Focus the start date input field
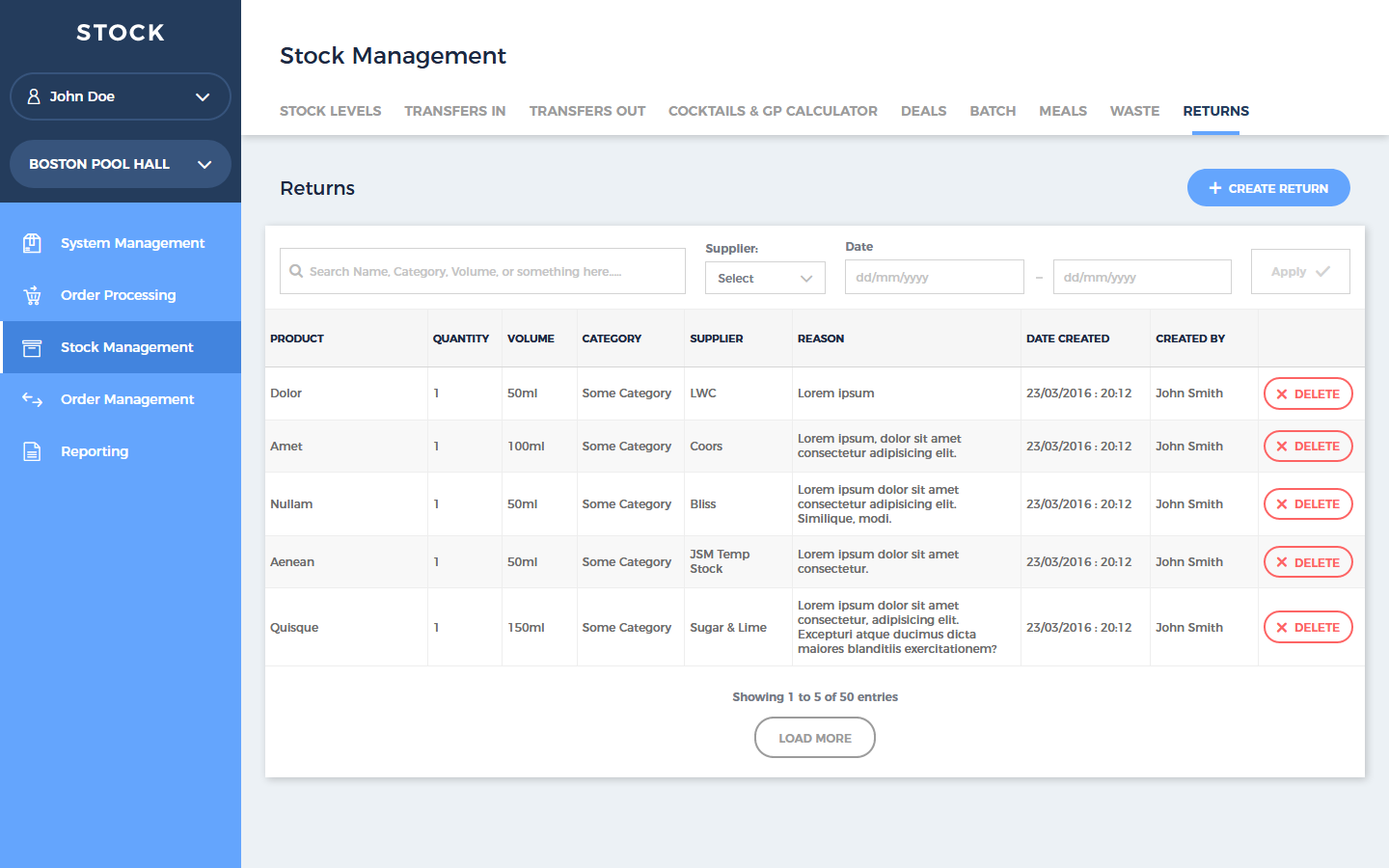The image size is (1389, 868). (x=934, y=277)
